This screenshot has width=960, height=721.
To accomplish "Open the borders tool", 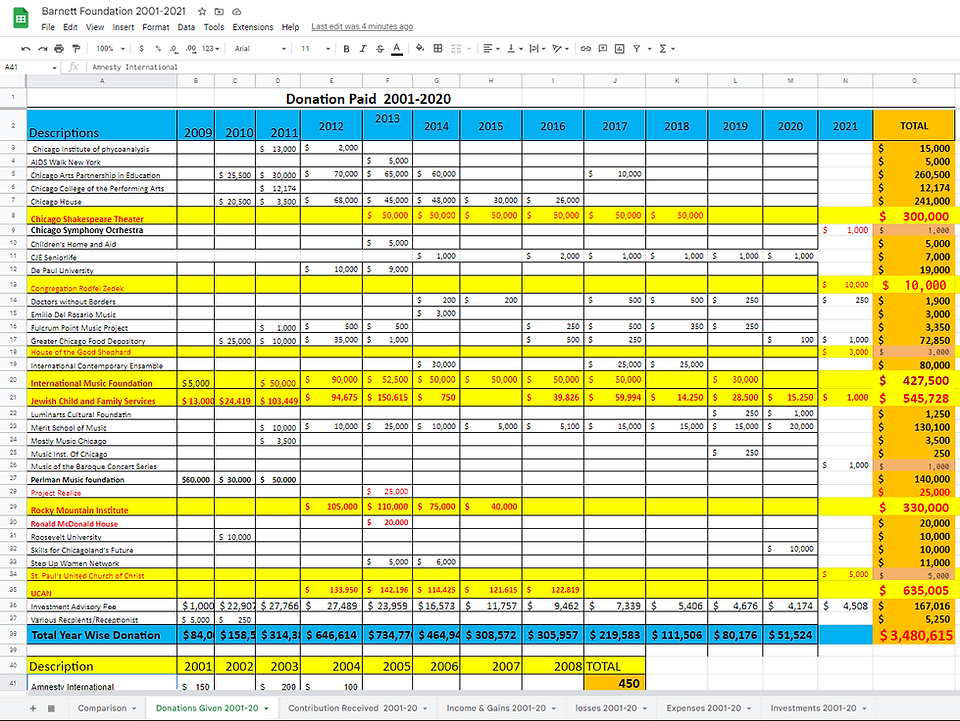I will 438,48.
